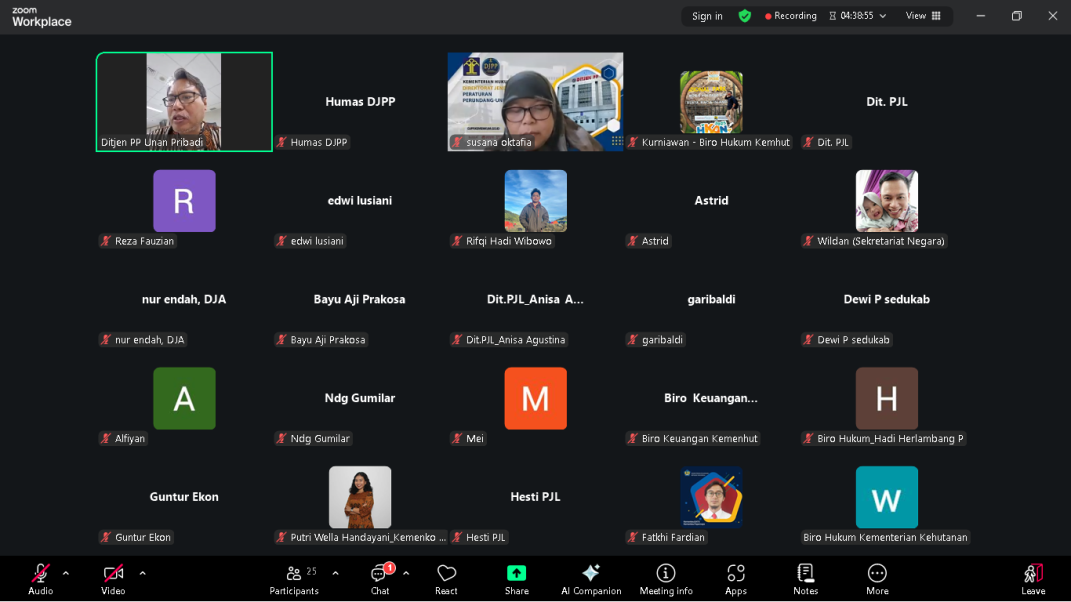Unmute your microphone with the Audio button

click(40, 578)
